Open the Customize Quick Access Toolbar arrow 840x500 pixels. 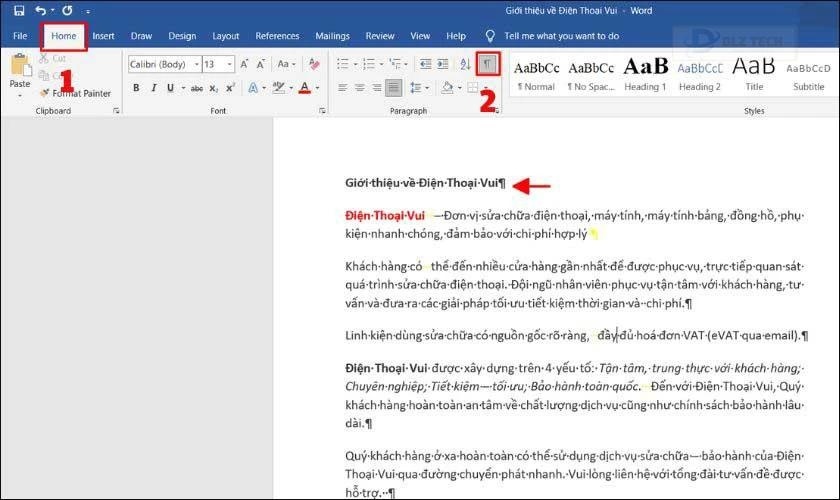pos(88,11)
